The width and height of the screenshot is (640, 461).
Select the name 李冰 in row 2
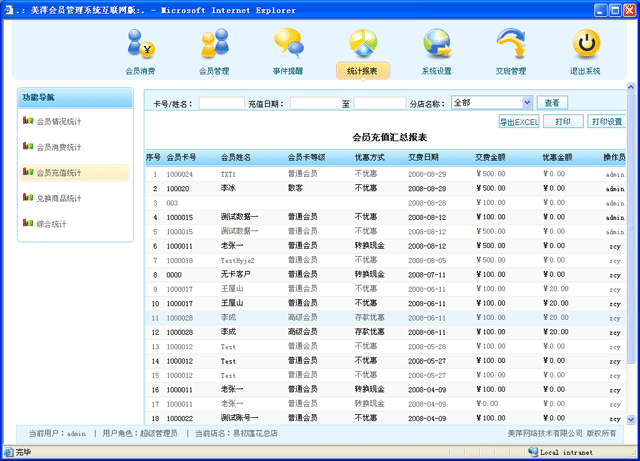pyautogui.click(x=228, y=188)
